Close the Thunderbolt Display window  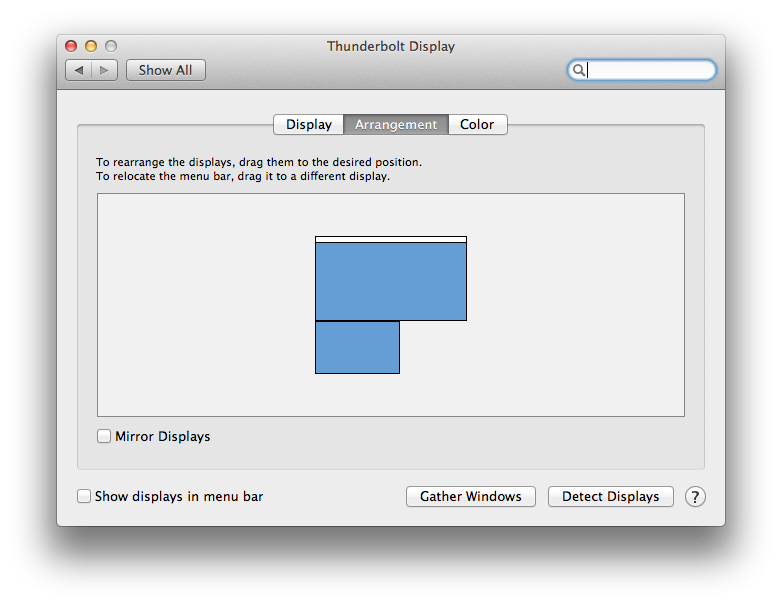[x=71, y=46]
